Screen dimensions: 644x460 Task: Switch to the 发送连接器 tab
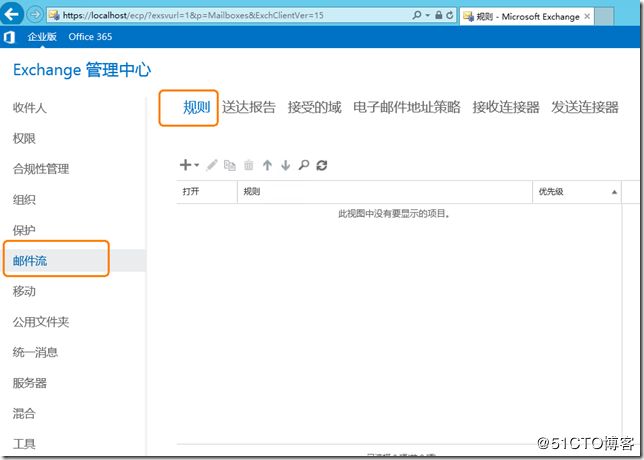585,108
